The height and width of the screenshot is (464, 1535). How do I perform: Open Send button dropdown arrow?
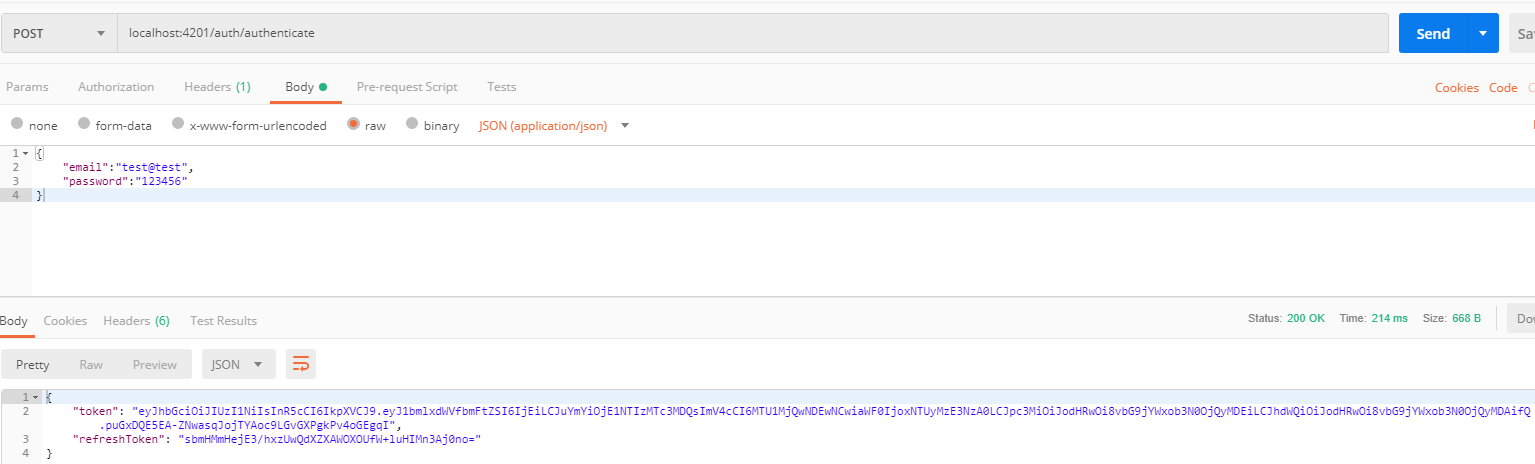pyautogui.click(x=1483, y=33)
